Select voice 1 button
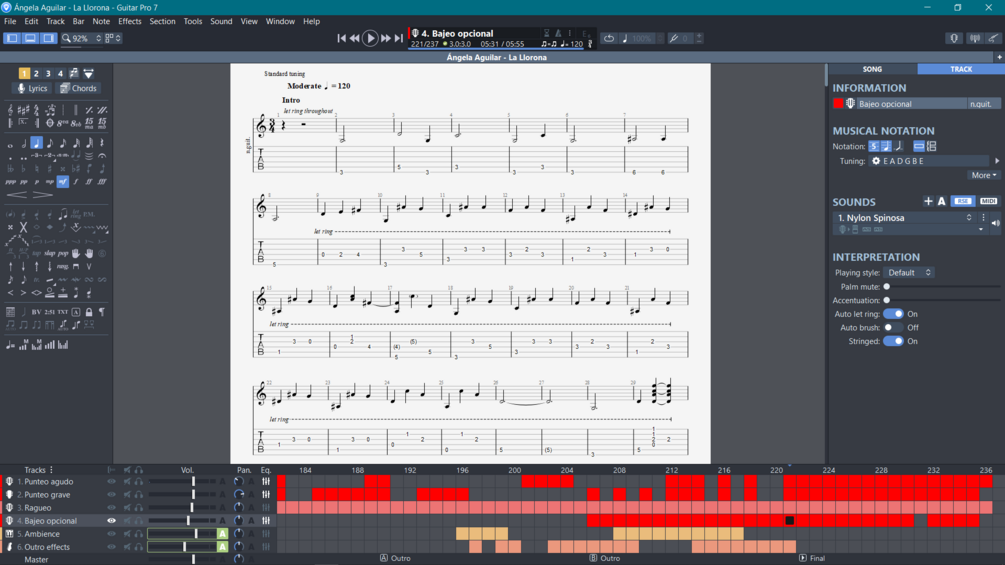Viewport: 1005px width, 565px height. pos(24,73)
